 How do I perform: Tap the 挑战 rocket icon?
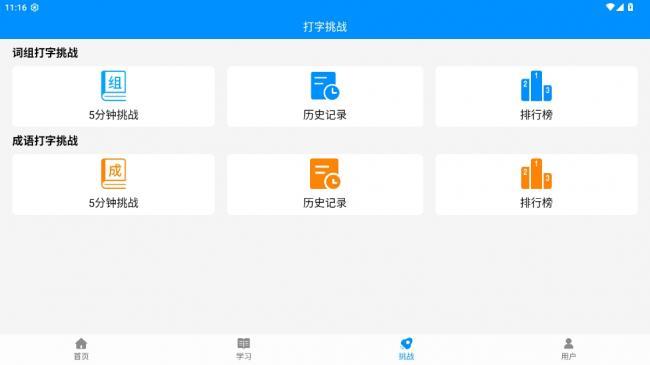pos(406,343)
